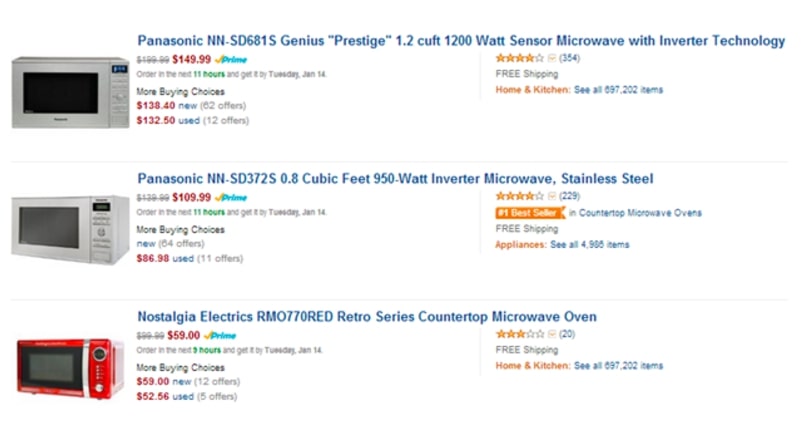Click the Prime badge next to $109.99

[231, 197]
